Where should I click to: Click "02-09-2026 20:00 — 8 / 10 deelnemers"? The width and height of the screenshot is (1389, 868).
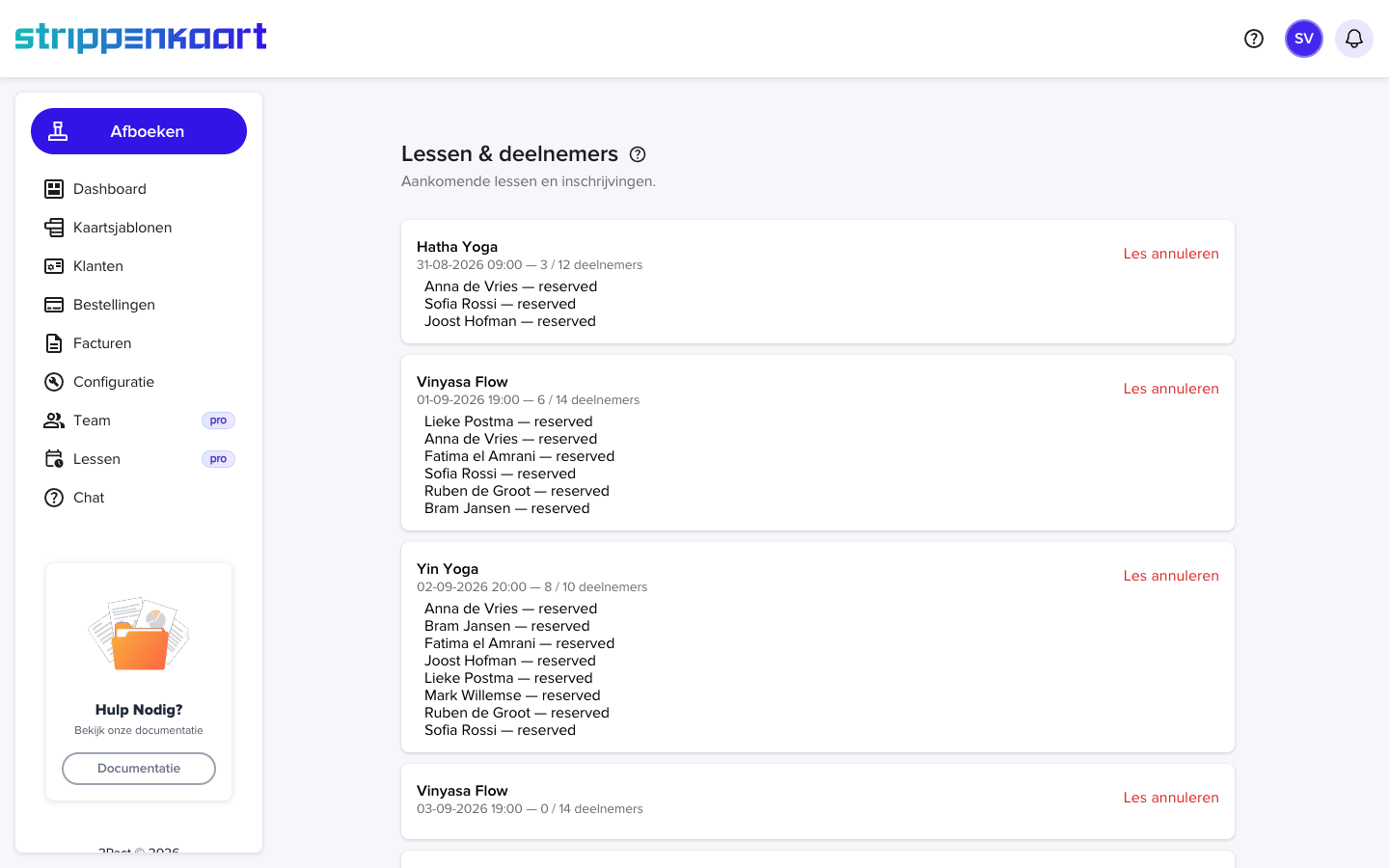click(531, 587)
